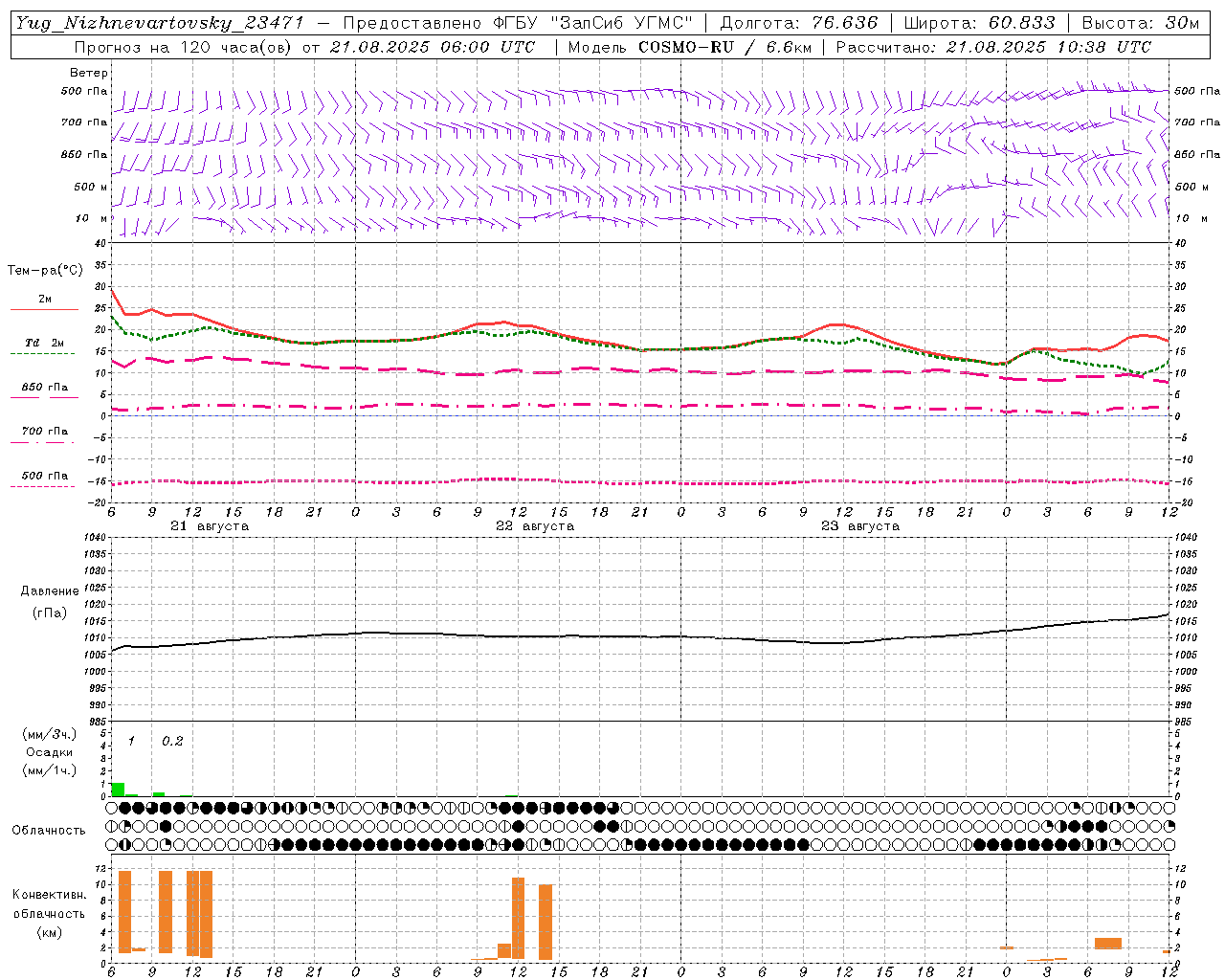Click orange convective bar at hour 14, 22 August
Screen dimensions: 1225x980
tap(546, 922)
